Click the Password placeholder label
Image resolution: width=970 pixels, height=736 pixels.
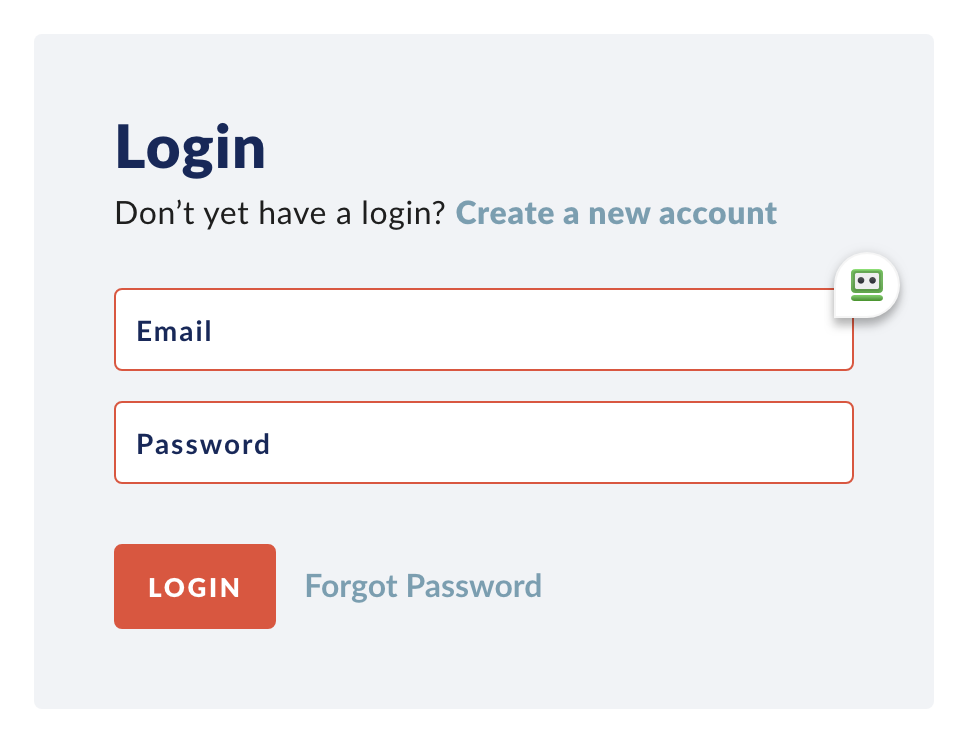pos(203,444)
